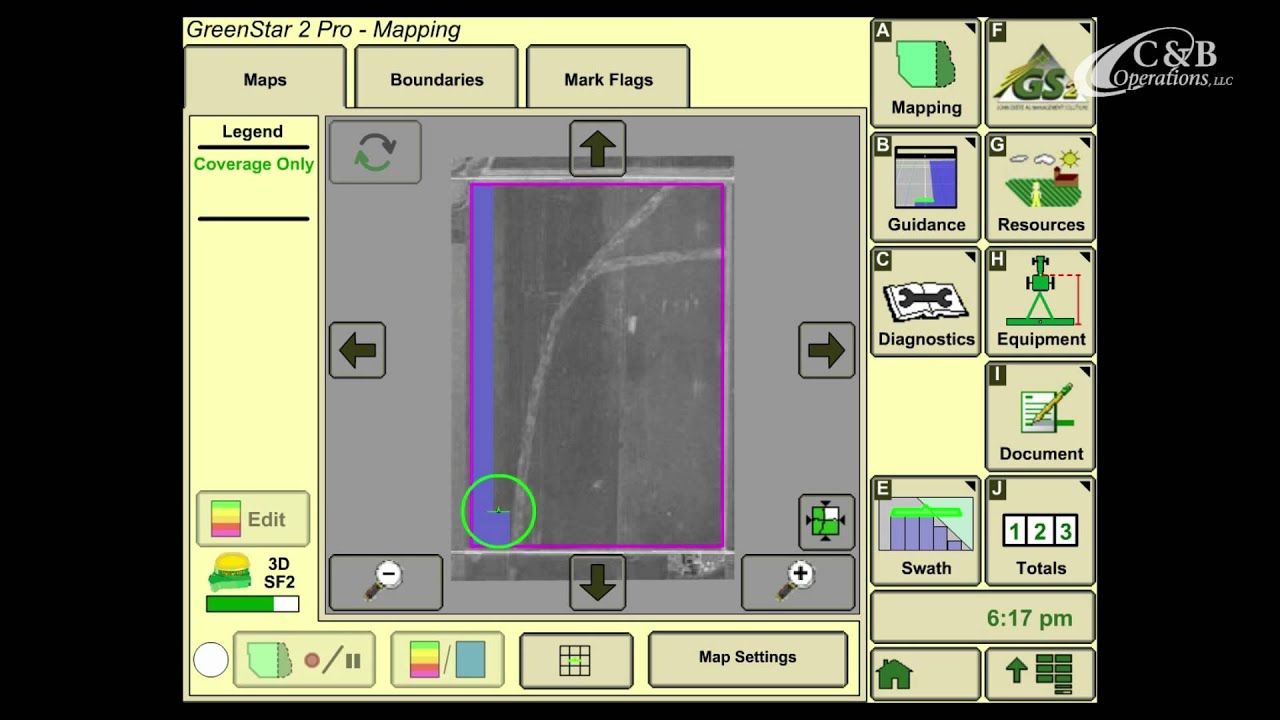
Task: Open the Totals page
Action: pos(1040,530)
